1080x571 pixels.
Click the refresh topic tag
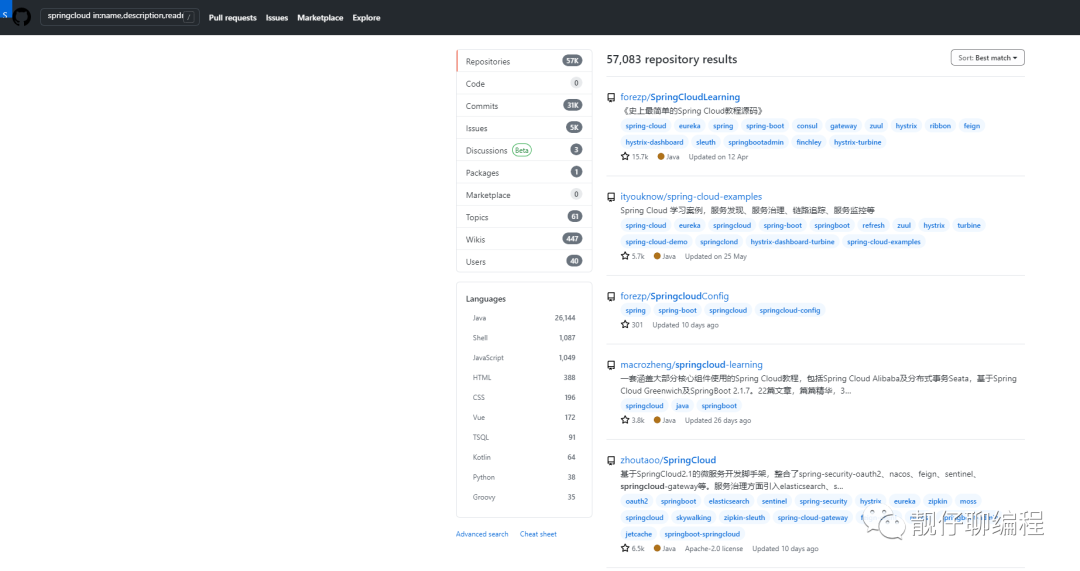tap(873, 225)
